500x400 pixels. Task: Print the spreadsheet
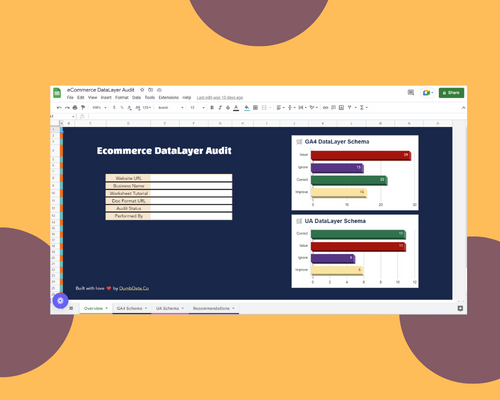[75, 107]
